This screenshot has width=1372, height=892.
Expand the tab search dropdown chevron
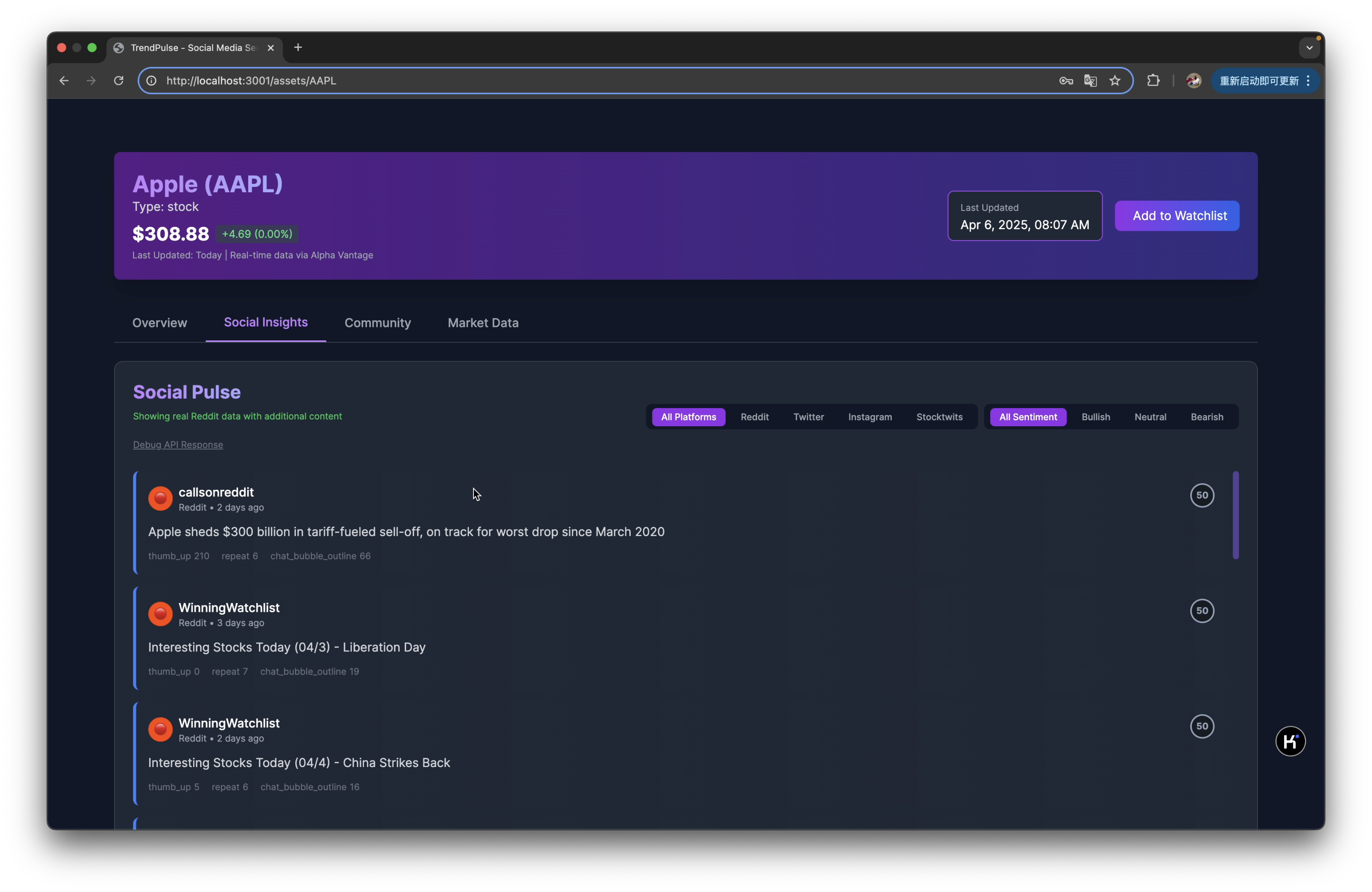coord(1309,48)
